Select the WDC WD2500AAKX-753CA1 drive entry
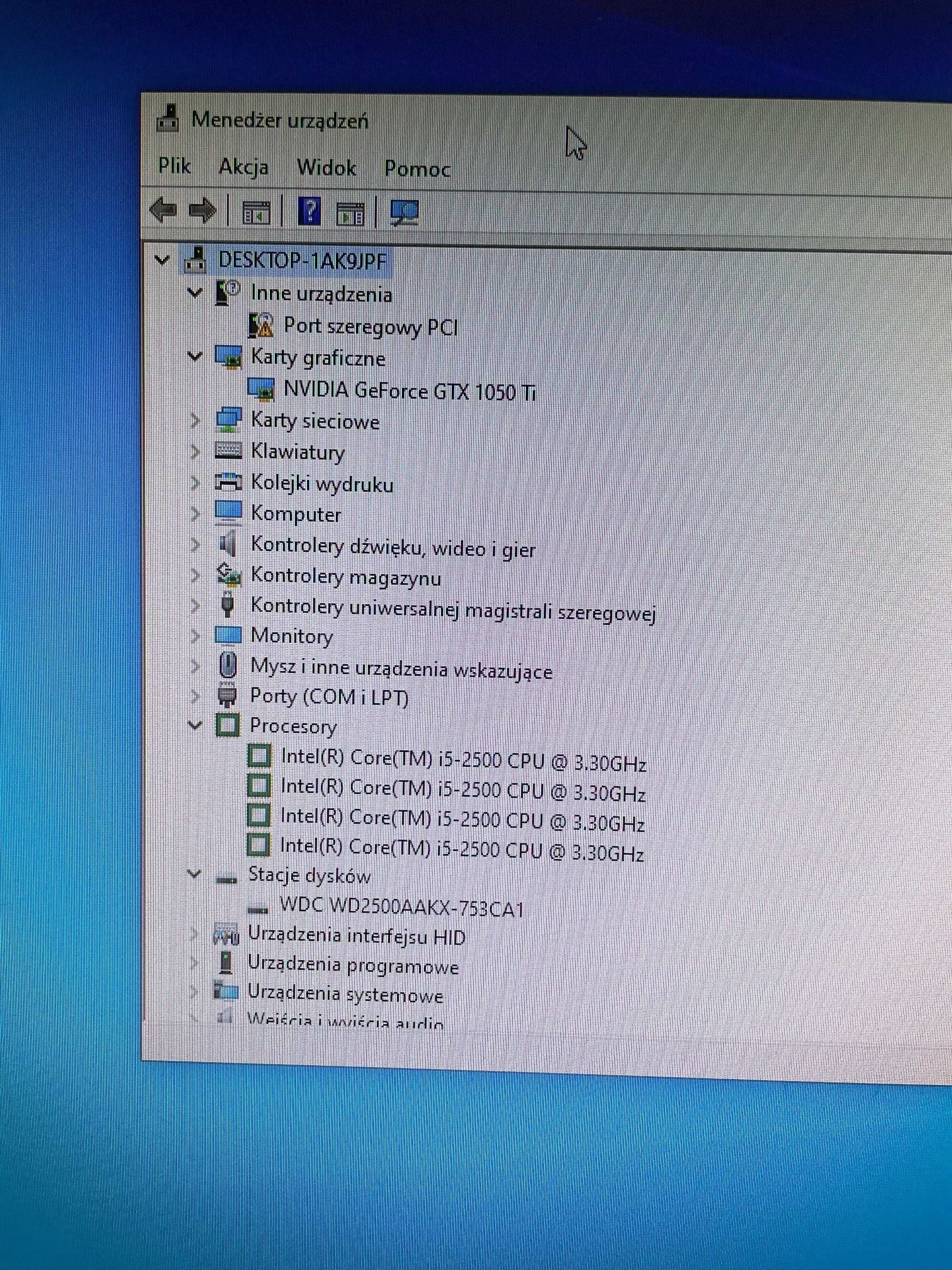Viewport: 952px width, 1270px height. pyautogui.click(x=402, y=908)
